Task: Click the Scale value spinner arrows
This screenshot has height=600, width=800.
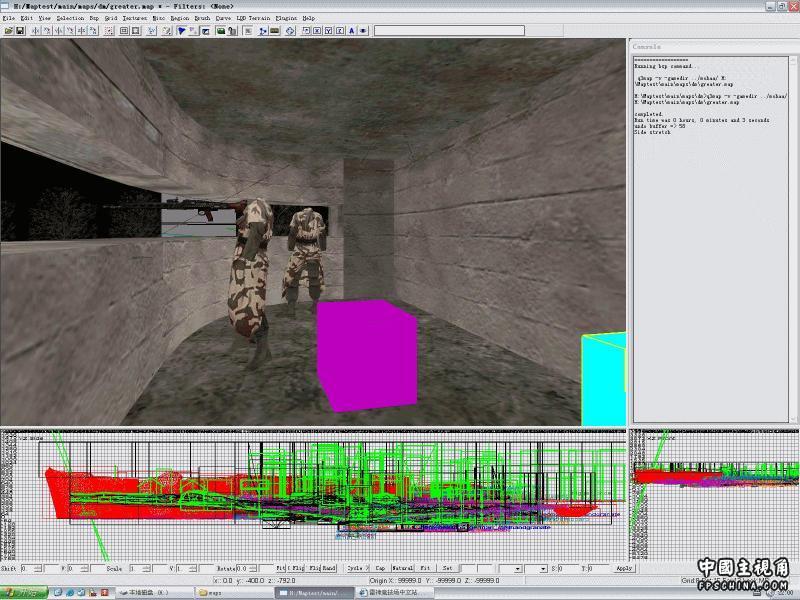Action: [x=146, y=568]
